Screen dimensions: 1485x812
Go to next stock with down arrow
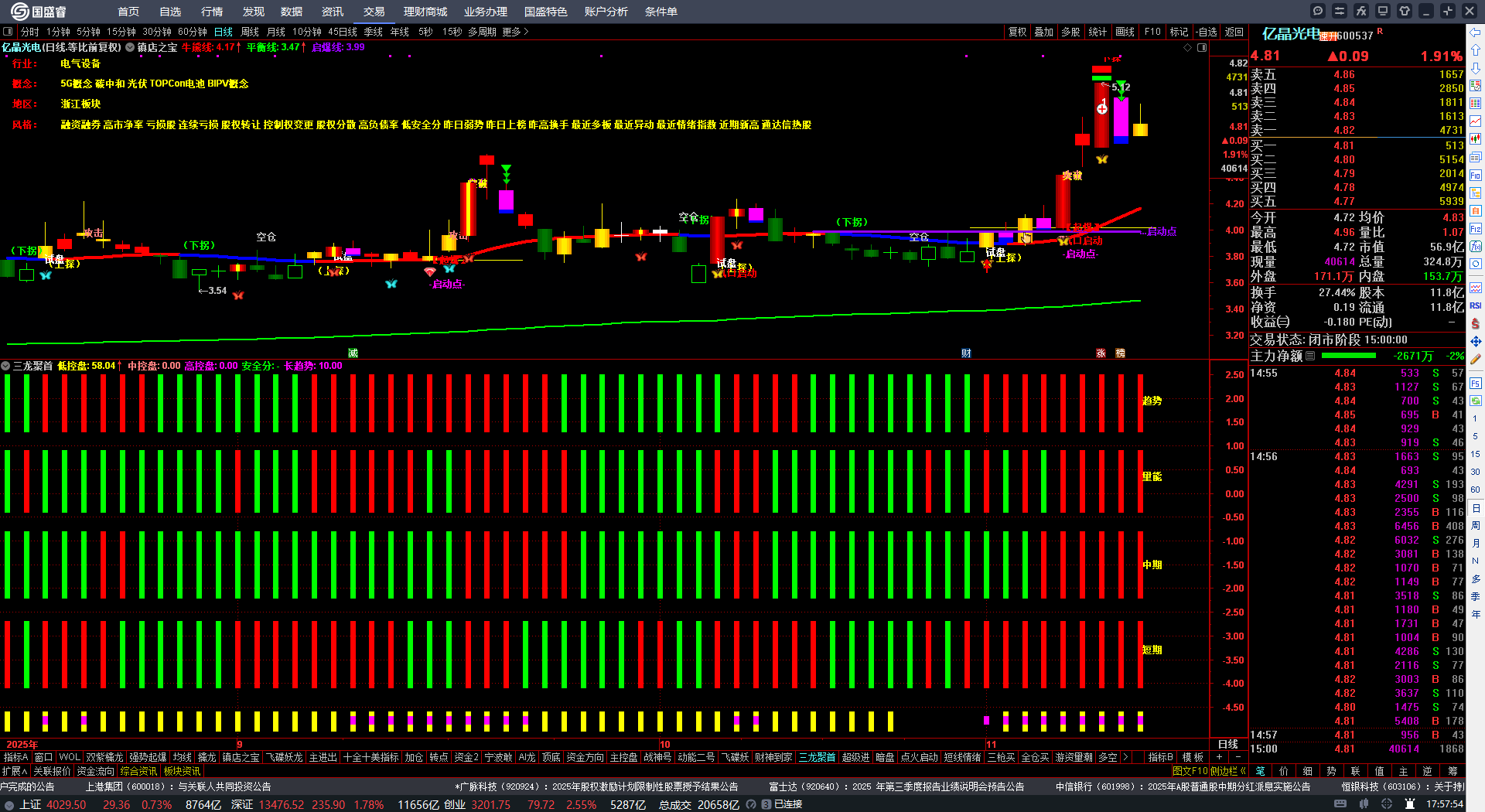click(x=1476, y=68)
